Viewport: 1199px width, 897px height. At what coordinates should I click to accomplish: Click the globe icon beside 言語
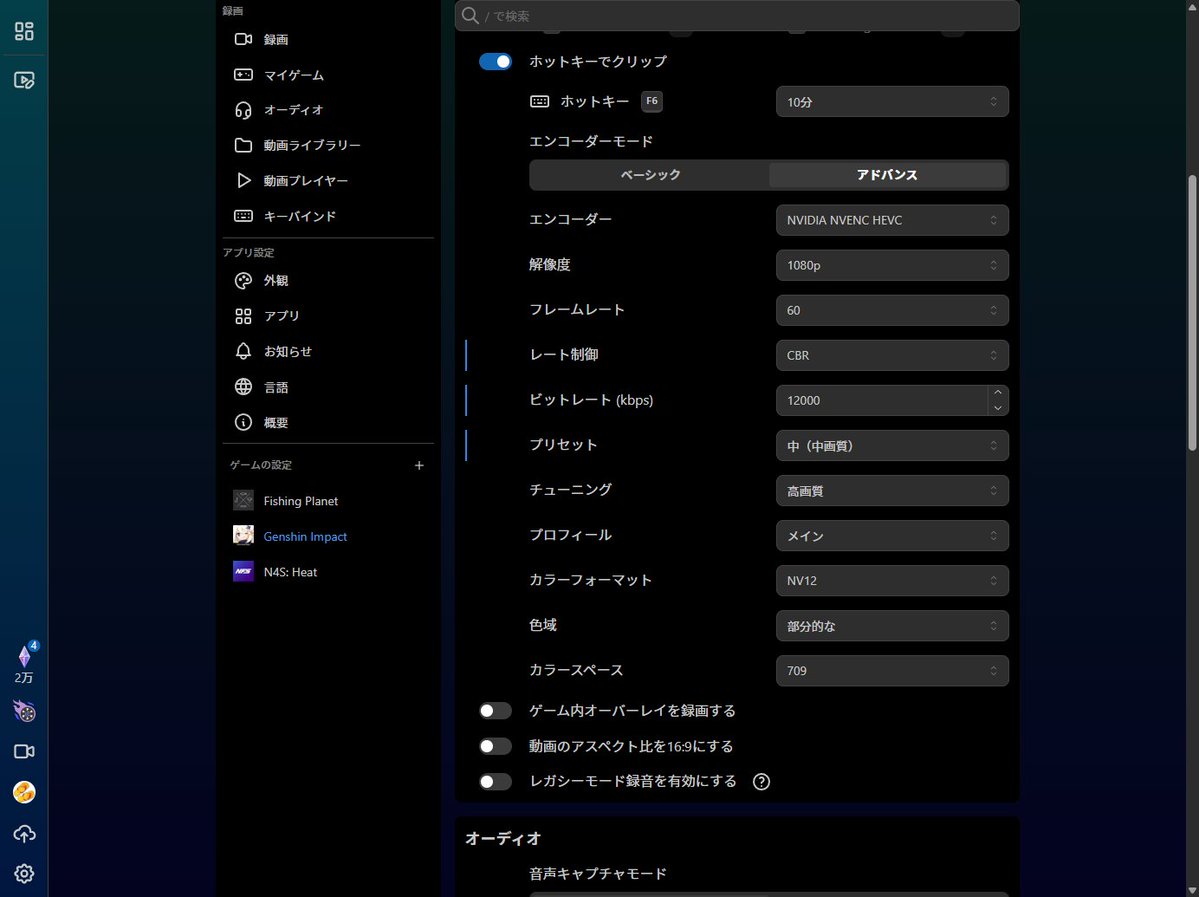pyautogui.click(x=243, y=387)
